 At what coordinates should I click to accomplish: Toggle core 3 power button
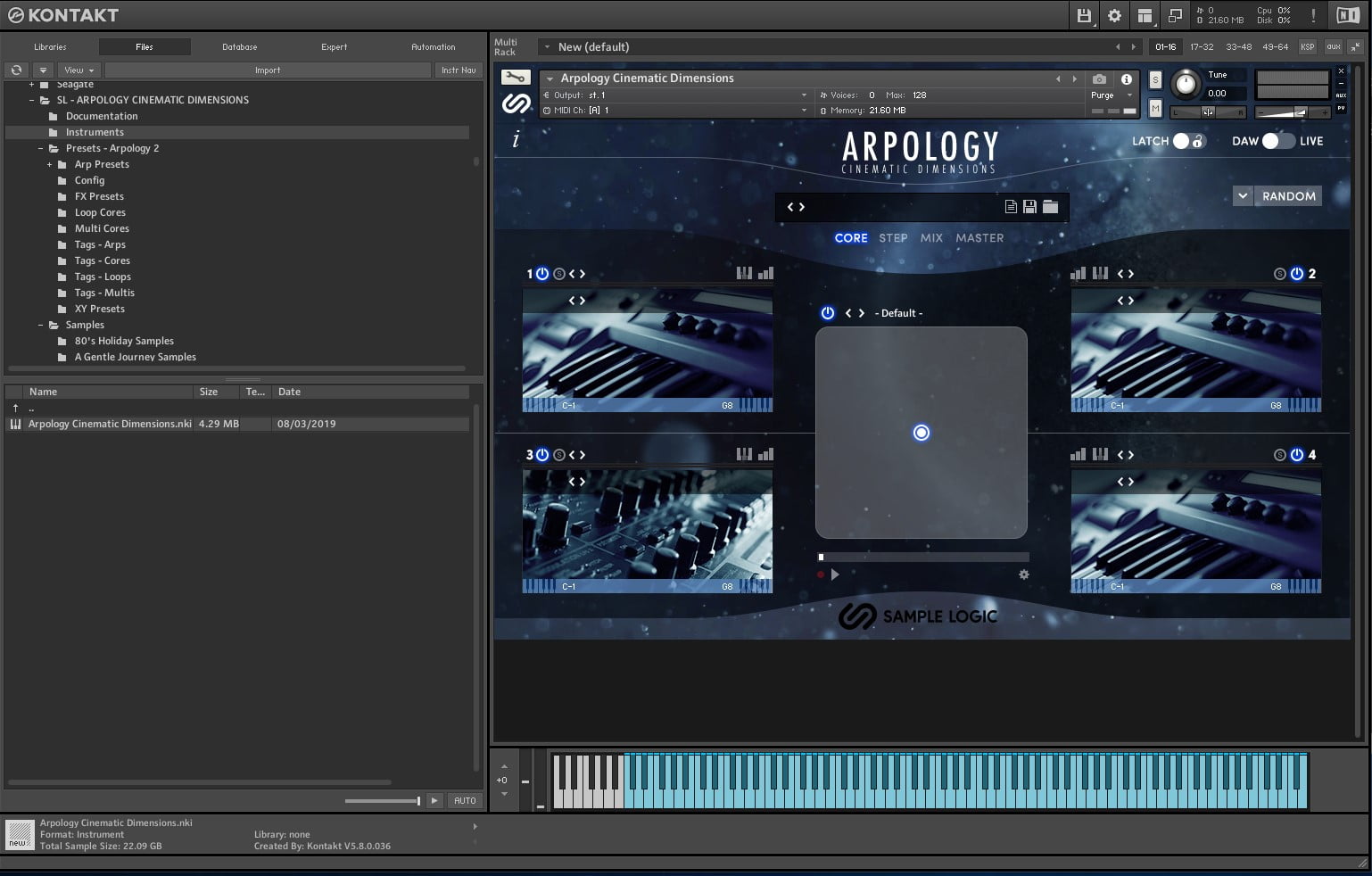542,455
